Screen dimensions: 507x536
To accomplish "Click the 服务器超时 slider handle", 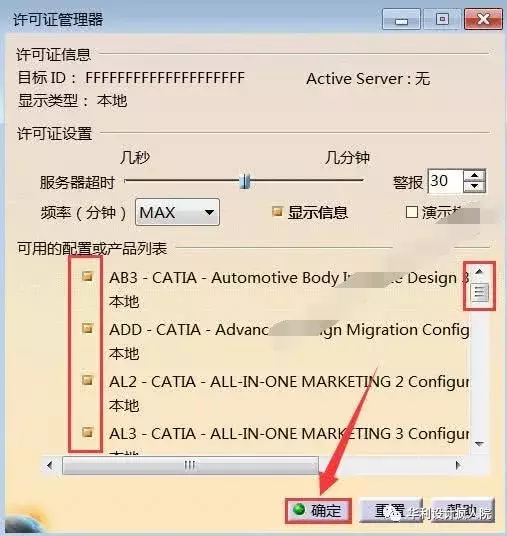I will pyautogui.click(x=245, y=181).
